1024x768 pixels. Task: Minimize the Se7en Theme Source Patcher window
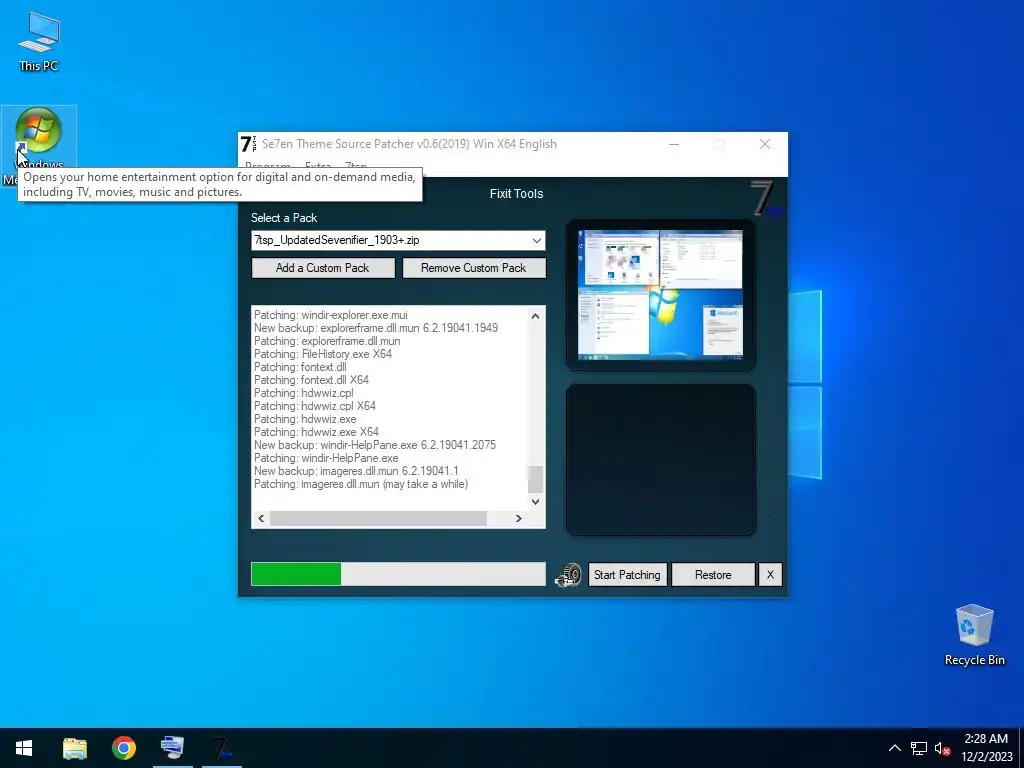pos(673,144)
